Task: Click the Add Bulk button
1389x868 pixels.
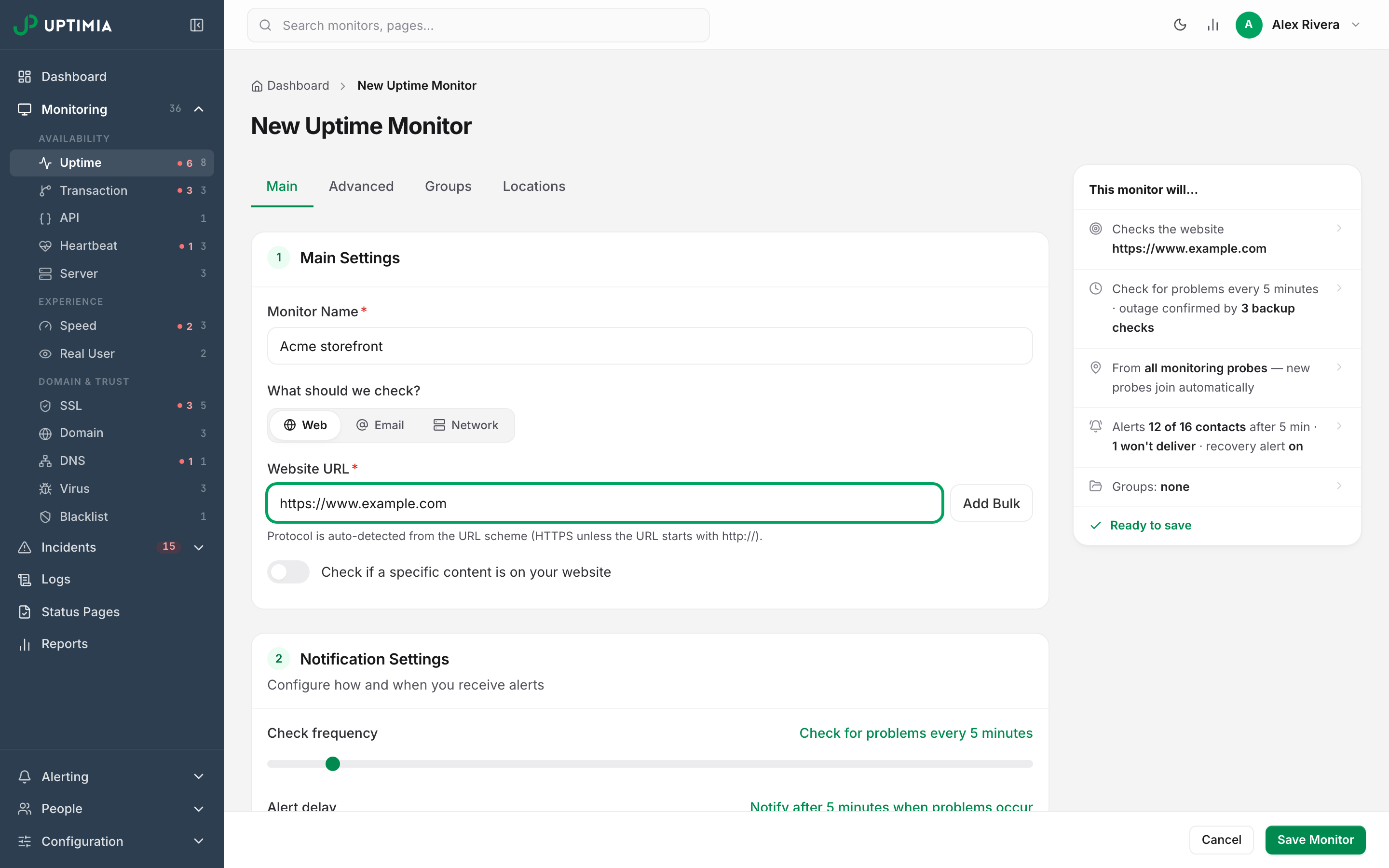Action: click(991, 503)
